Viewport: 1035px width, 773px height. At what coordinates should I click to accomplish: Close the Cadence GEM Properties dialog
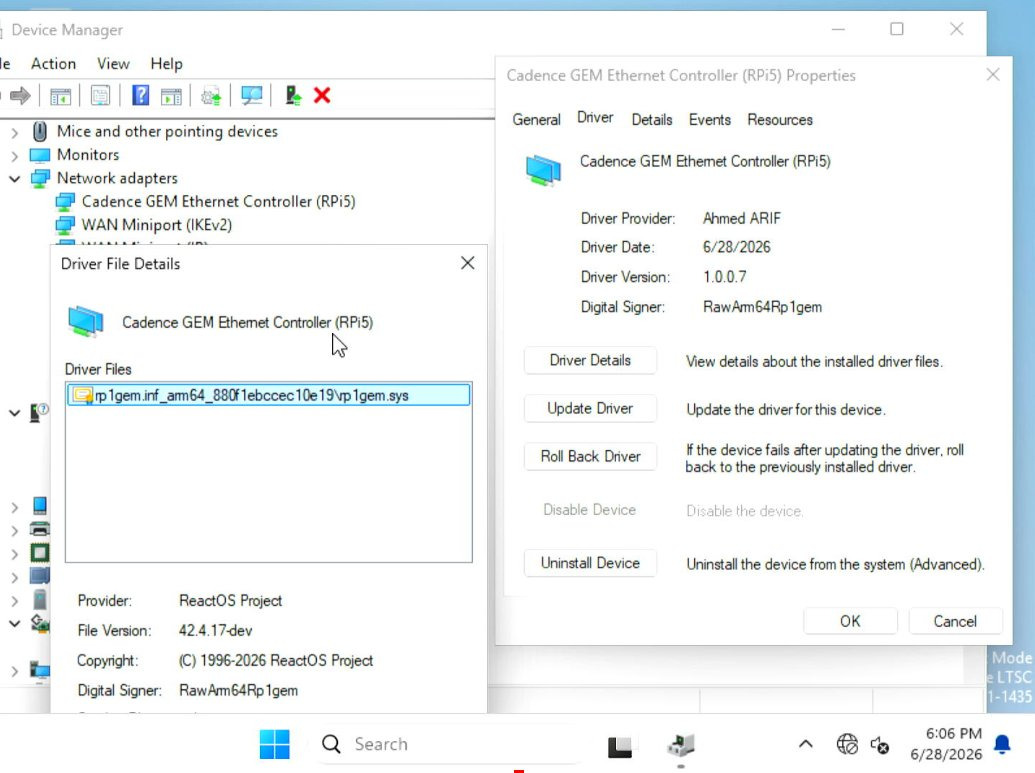(x=993, y=75)
